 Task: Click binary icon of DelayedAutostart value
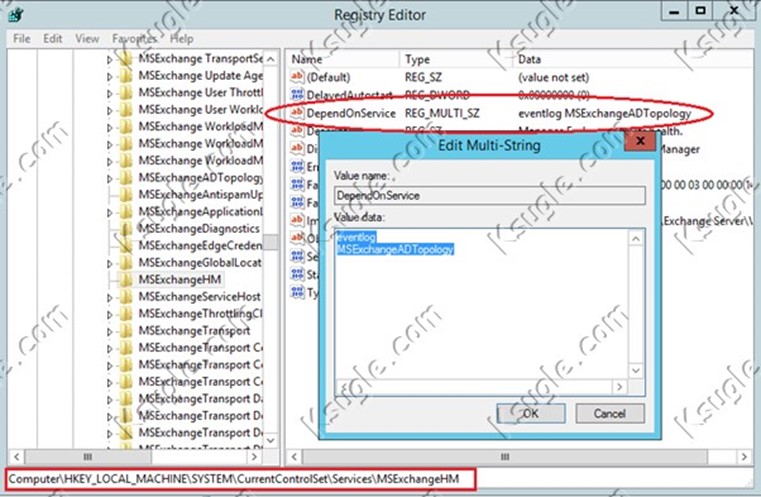point(297,95)
